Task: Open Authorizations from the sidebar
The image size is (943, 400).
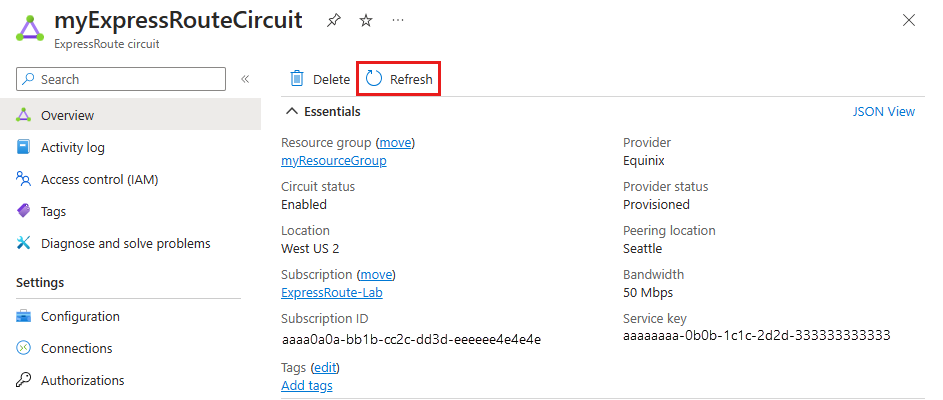Action: tap(82, 380)
